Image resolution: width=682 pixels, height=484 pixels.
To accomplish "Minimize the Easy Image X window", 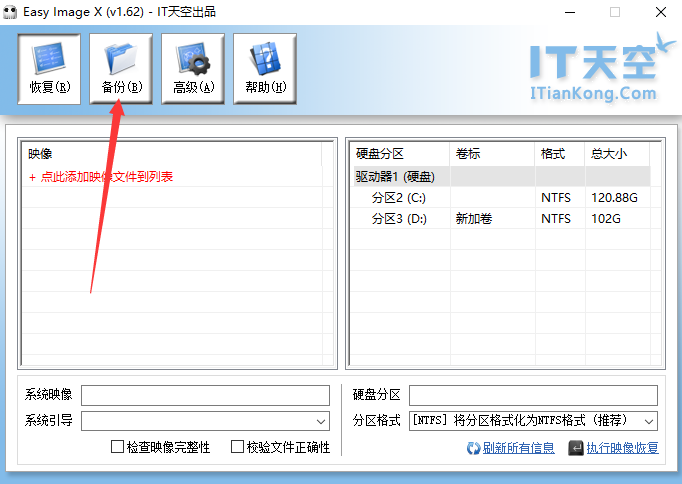I will coord(570,12).
